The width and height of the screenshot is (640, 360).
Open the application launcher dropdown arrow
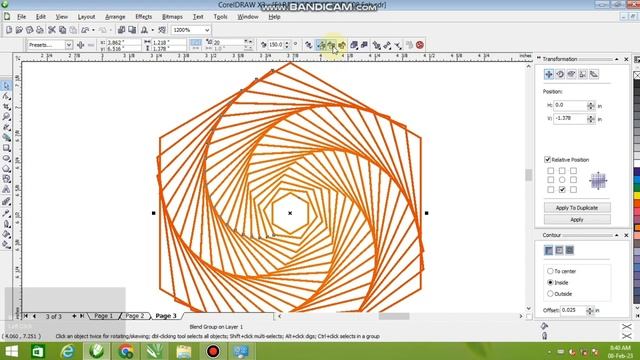click(153, 30)
